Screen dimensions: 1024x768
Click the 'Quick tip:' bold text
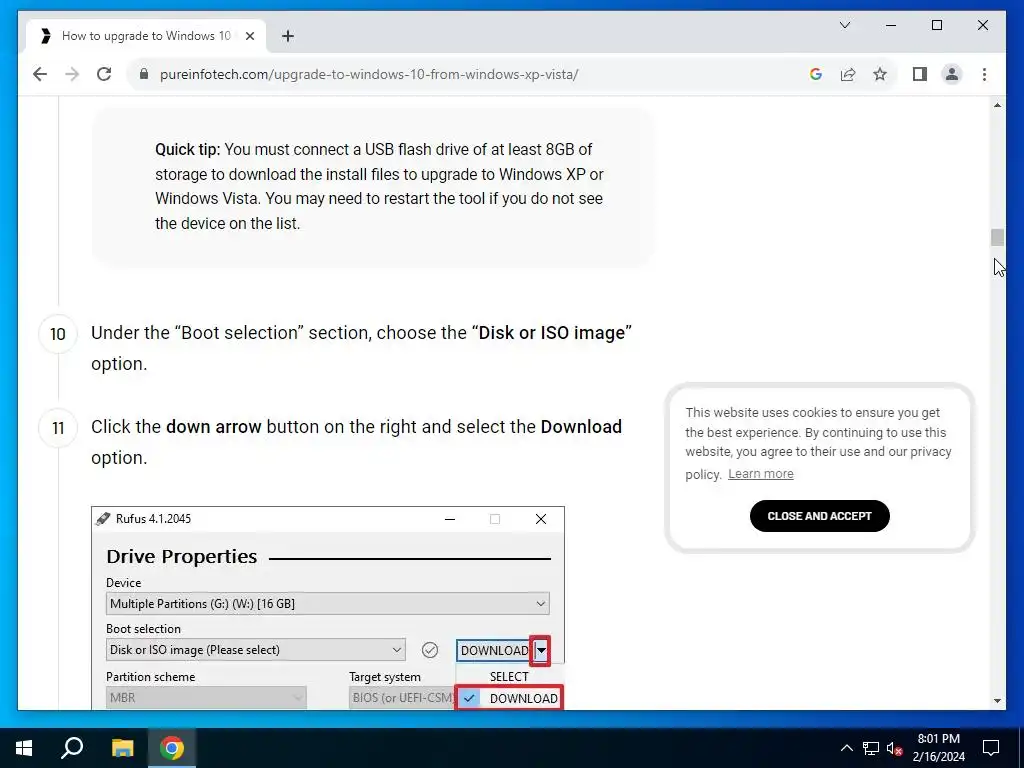click(187, 150)
